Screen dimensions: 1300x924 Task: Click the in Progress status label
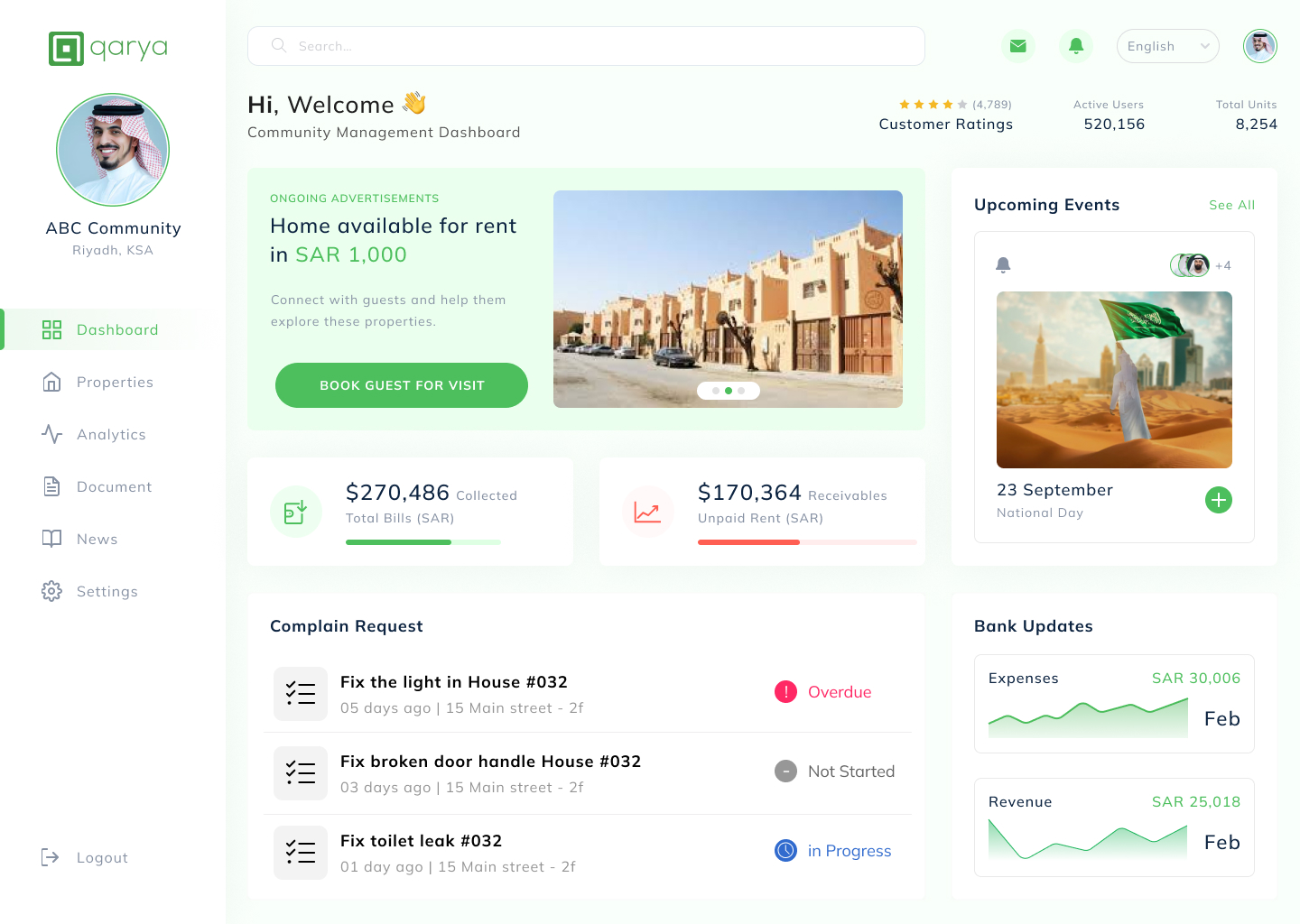(850, 851)
